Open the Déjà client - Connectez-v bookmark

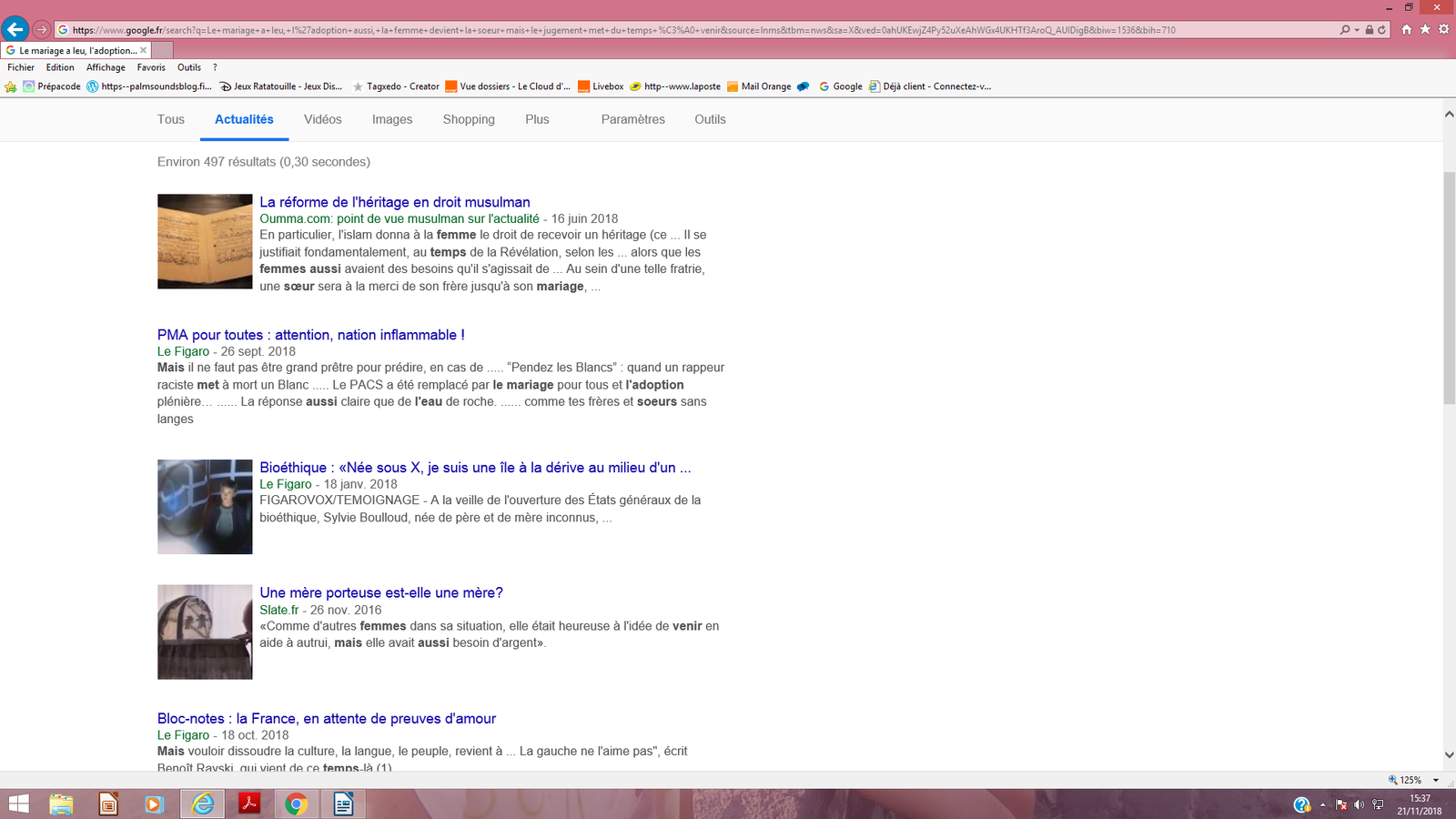point(930,86)
